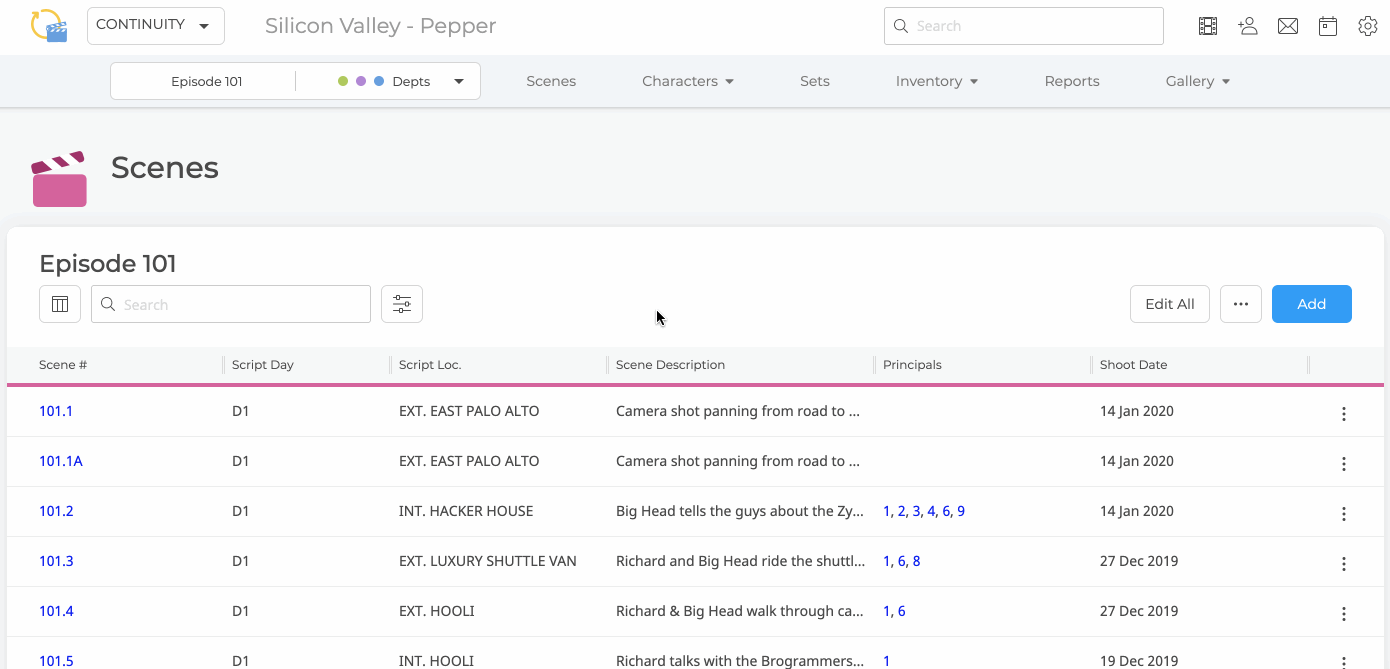1390x669 pixels.
Task: Click the Silicon Valley - Pepper project title
Action: [380, 26]
